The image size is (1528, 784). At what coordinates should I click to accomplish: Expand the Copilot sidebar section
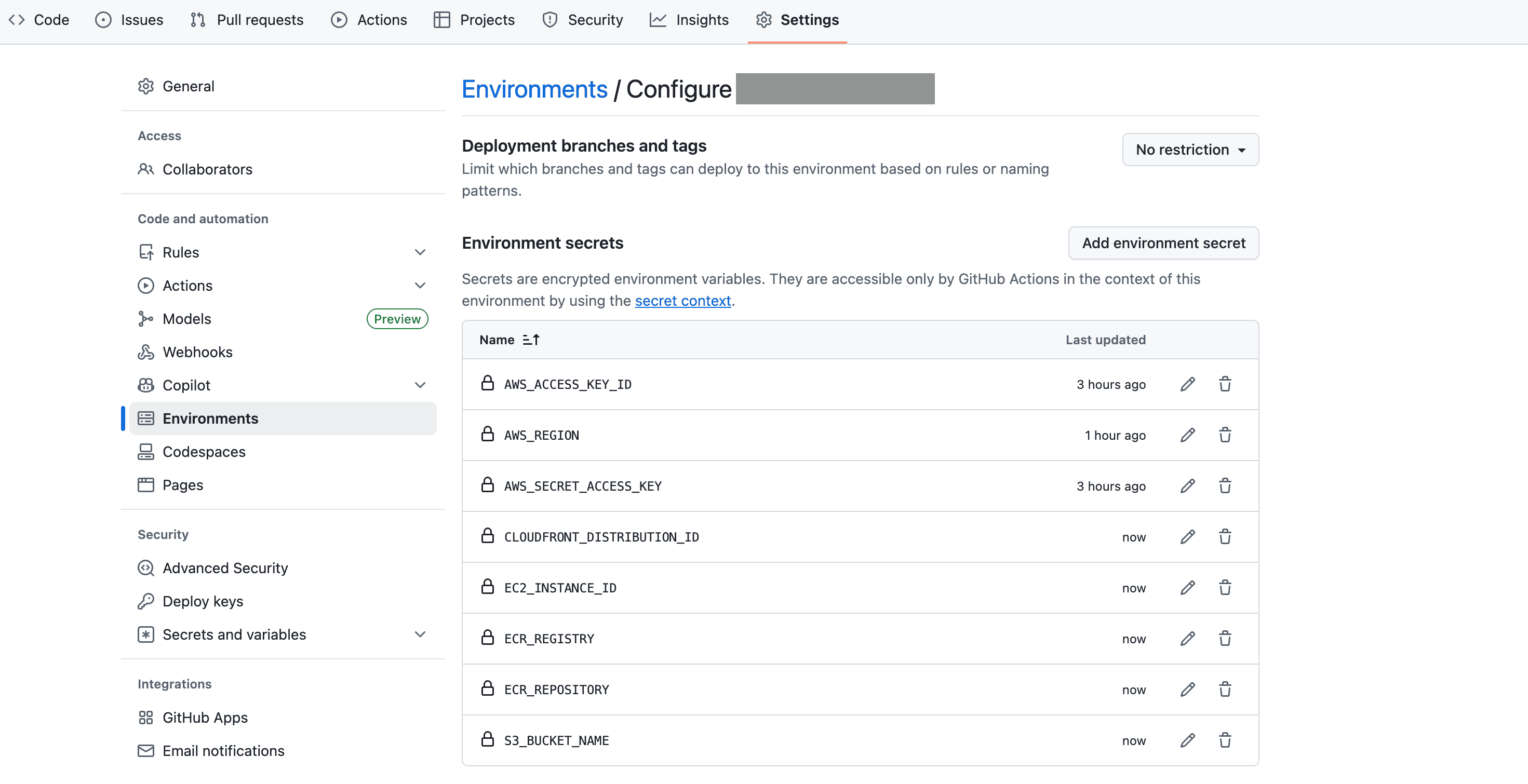pyautogui.click(x=420, y=385)
